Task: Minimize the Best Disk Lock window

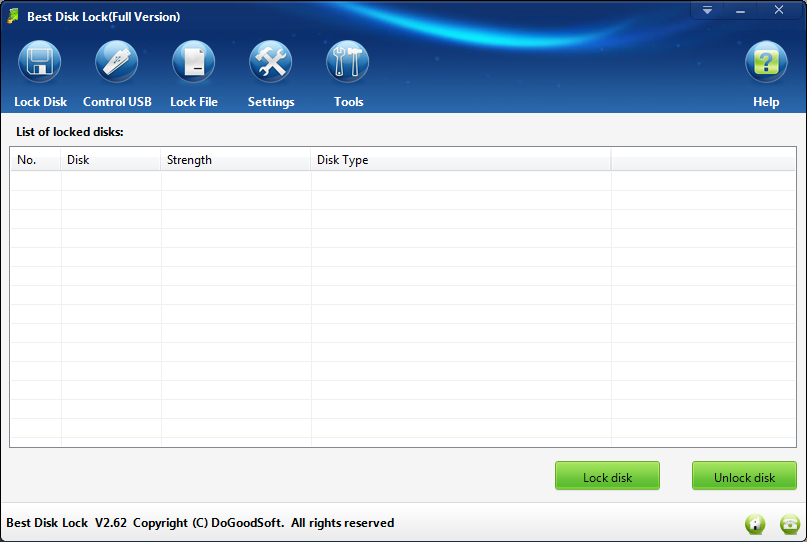Action: pos(741,10)
